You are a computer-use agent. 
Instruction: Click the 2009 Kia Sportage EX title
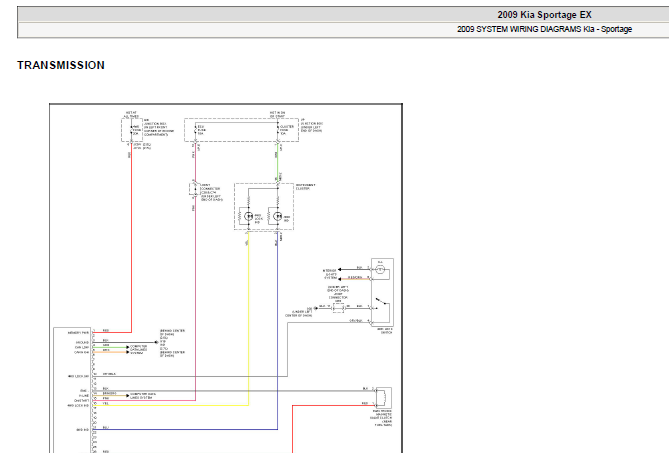tap(544, 15)
